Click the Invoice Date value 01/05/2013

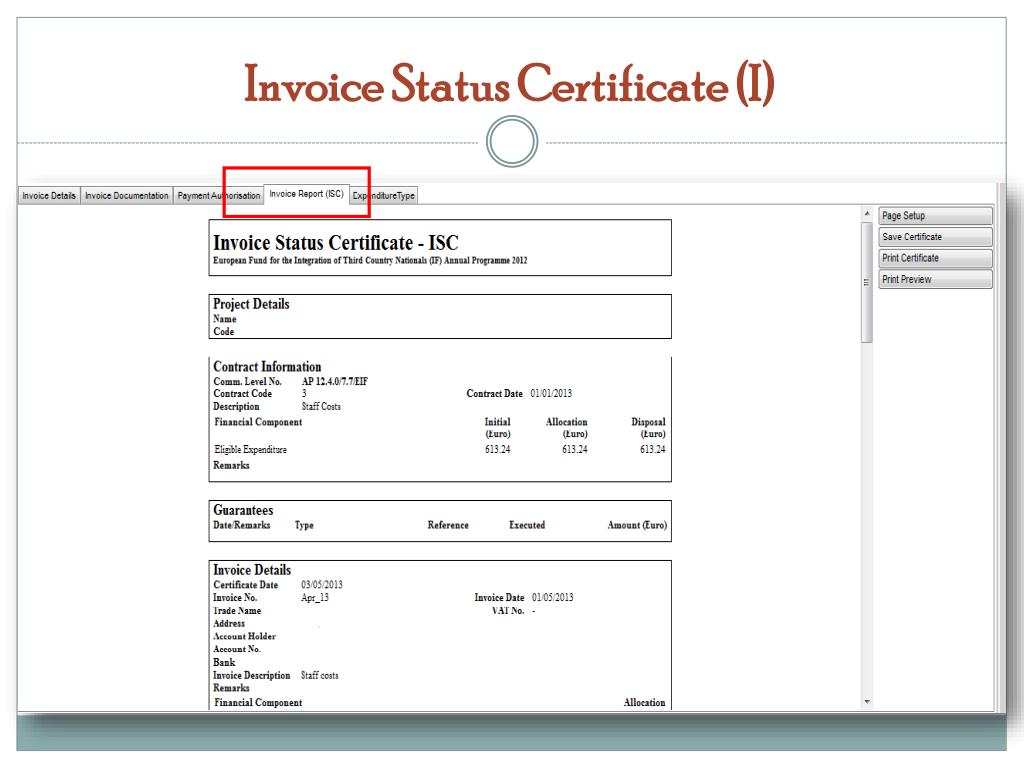(x=552, y=598)
